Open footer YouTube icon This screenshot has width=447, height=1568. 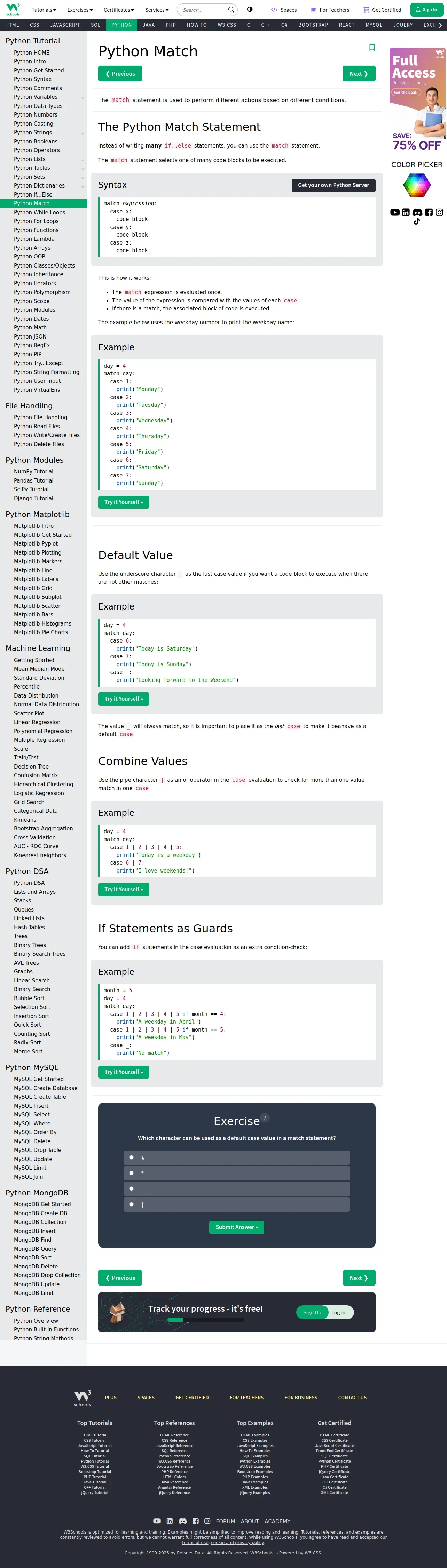pos(157,1521)
